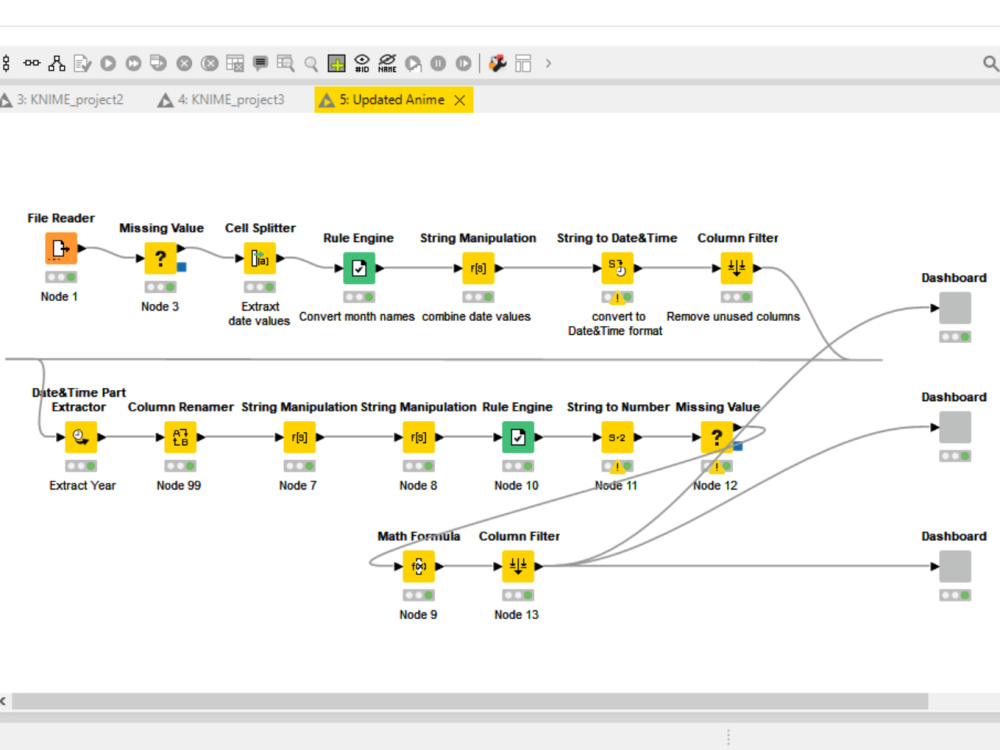Screen dimensions: 1000x750
Task: Select the Column Renamer node
Action: pos(179,436)
